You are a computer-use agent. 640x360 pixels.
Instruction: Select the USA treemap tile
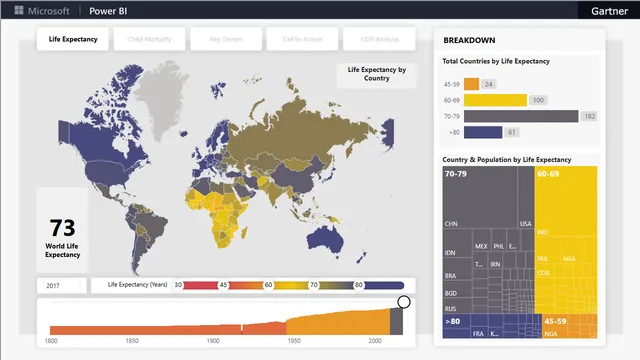click(x=526, y=198)
